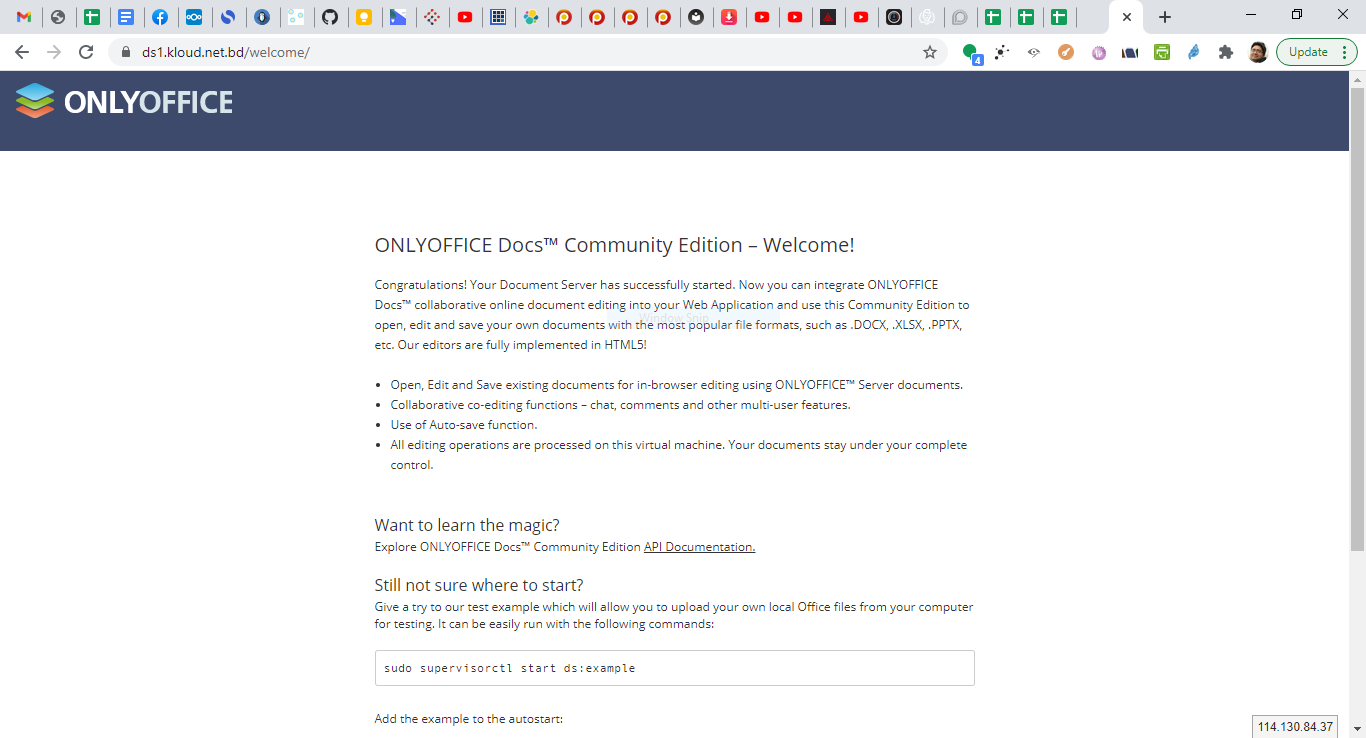This screenshot has width=1366, height=738.
Task: Open the orange circle extension
Action: point(1066,52)
